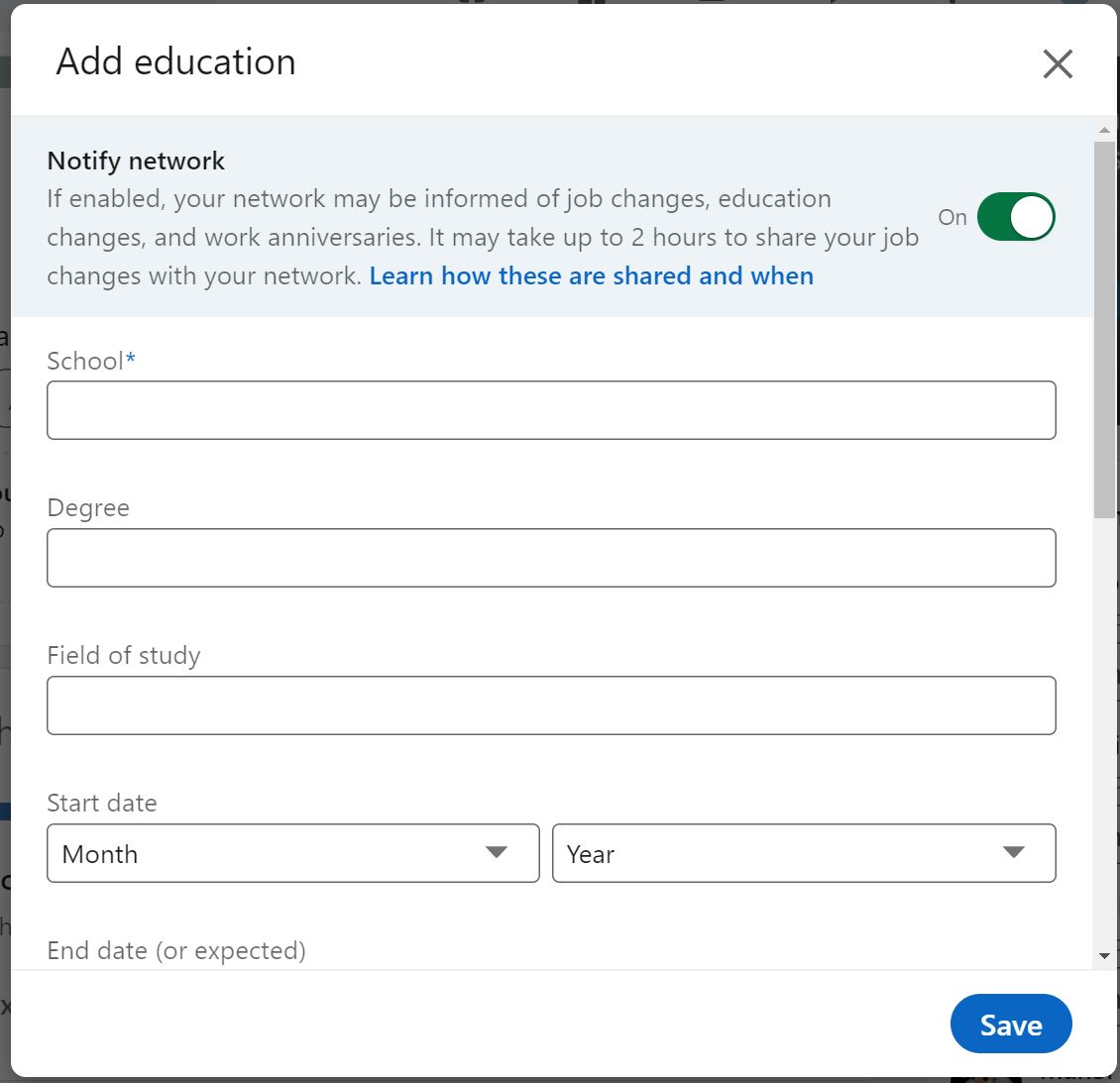1120x1083 pixels.
Task: Click the School field label
Action: tap(86, 362)
